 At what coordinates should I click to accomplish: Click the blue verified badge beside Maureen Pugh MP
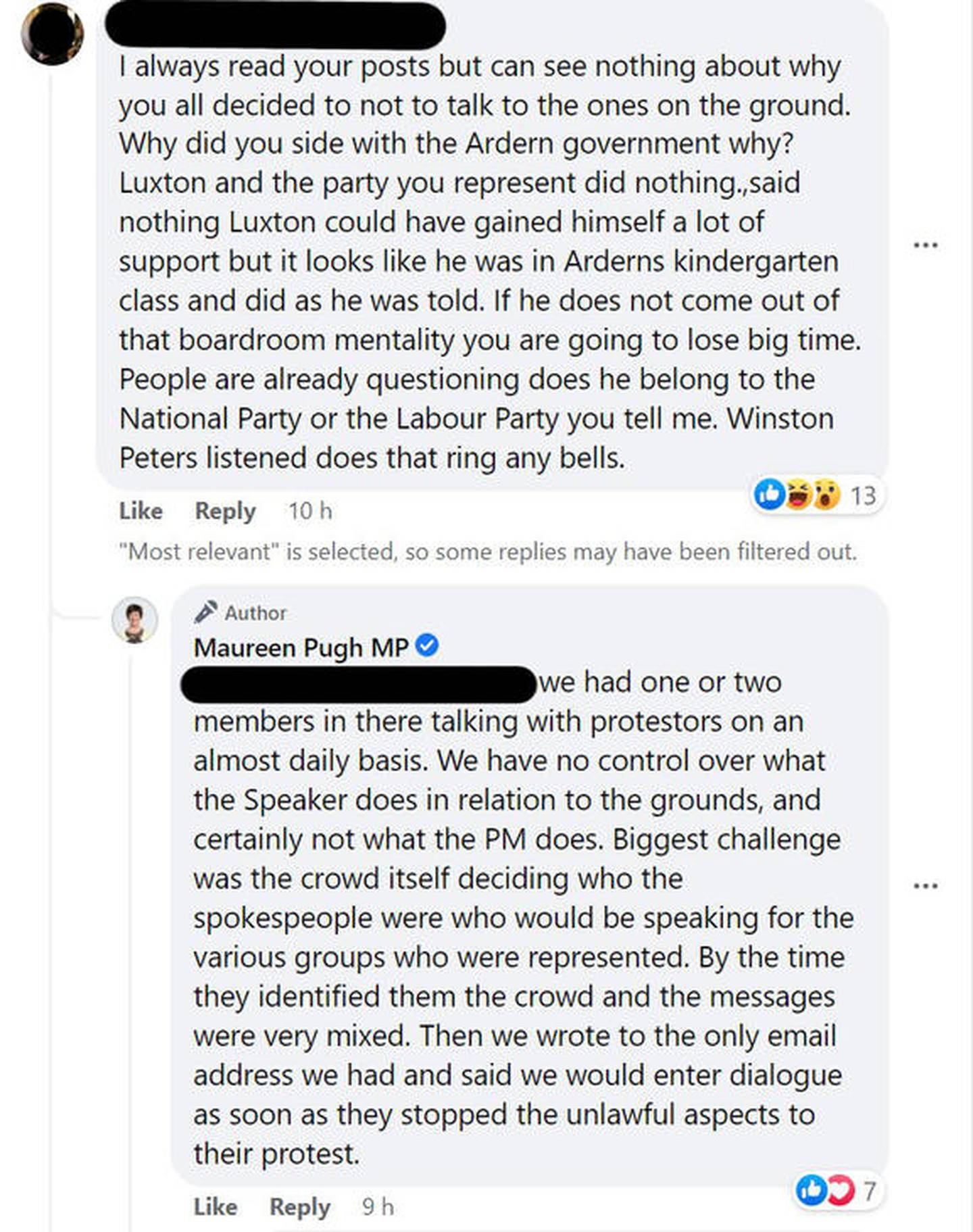click(427, 646)
